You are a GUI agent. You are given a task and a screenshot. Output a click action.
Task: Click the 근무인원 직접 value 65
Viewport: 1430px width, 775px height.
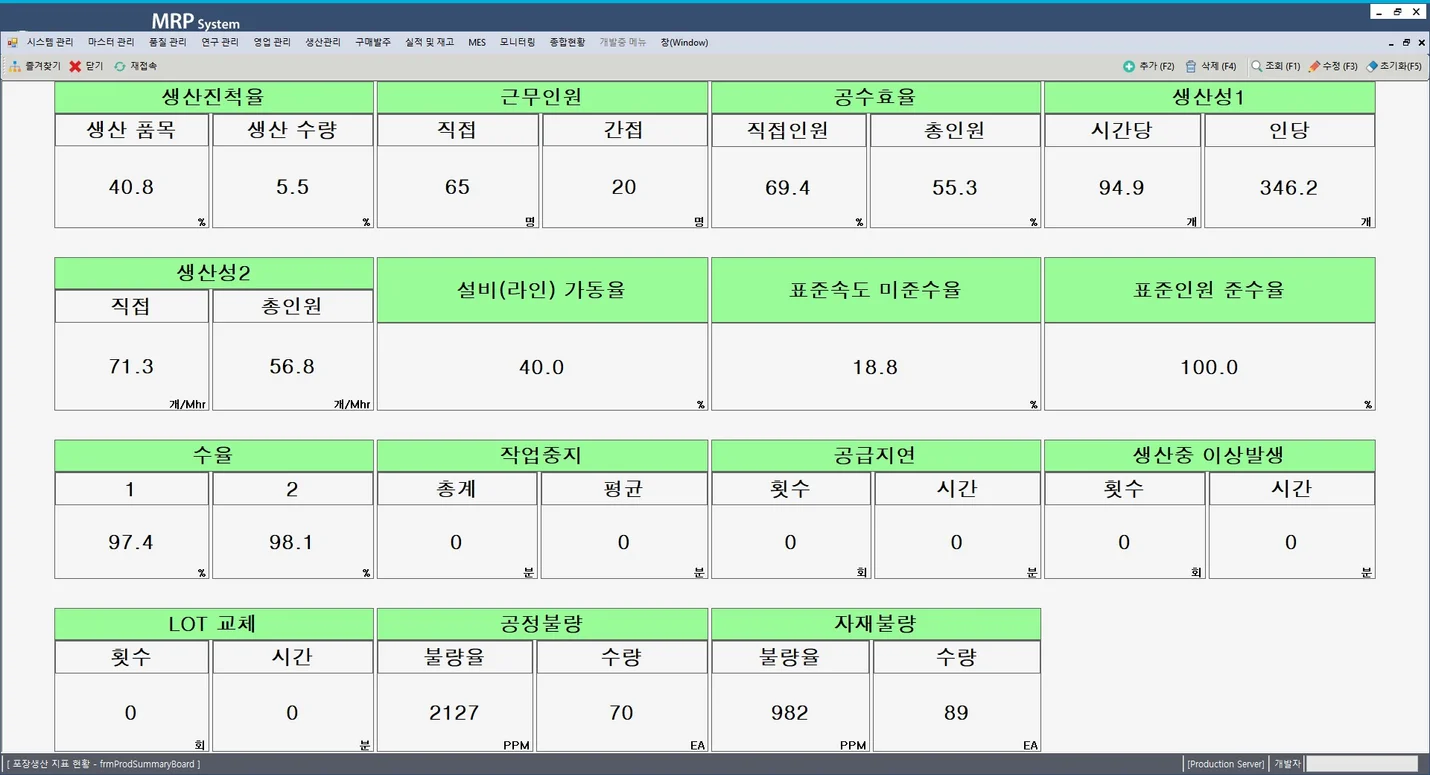pos(458,187)
